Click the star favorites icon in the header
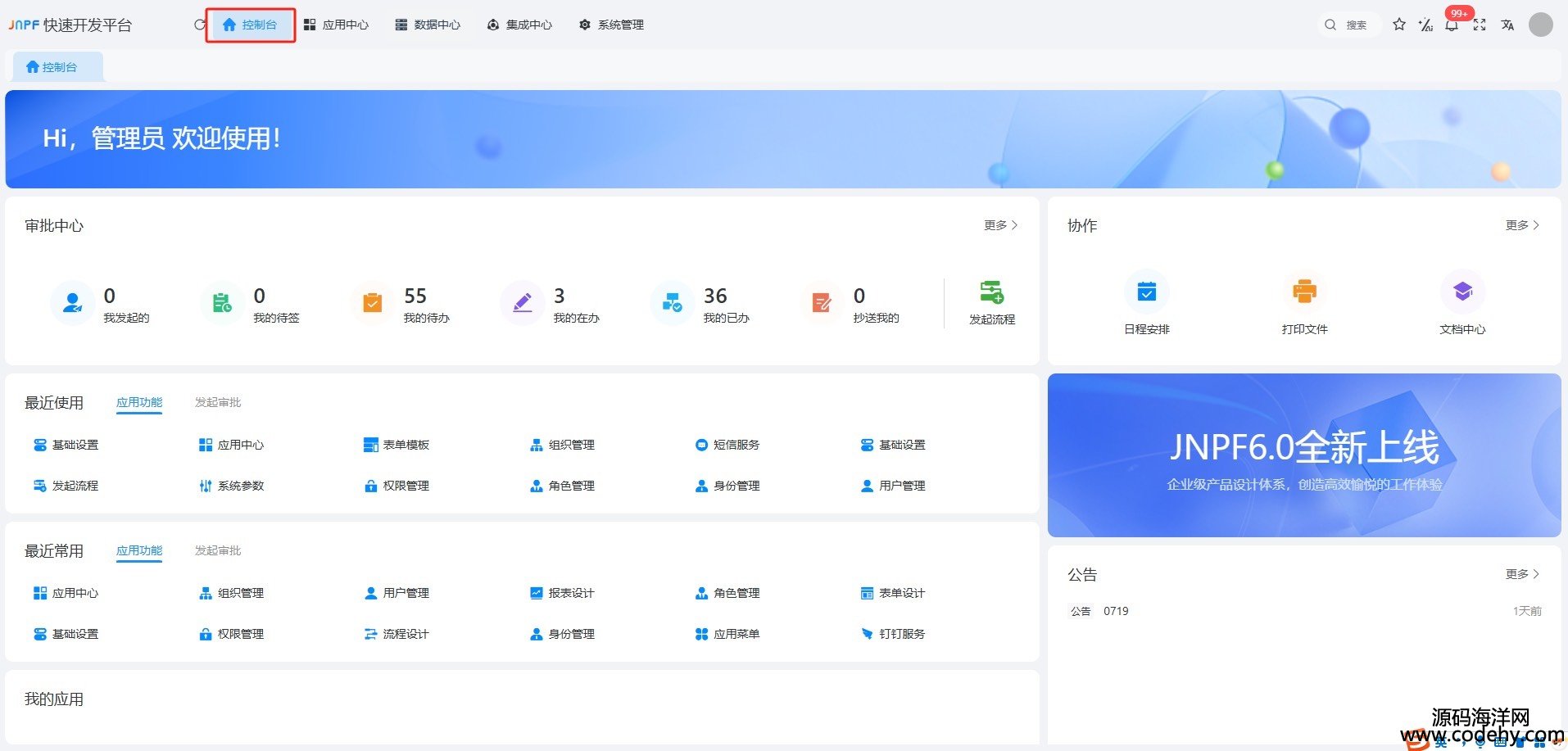The image size is (1568, 751). click(1399, 25)
